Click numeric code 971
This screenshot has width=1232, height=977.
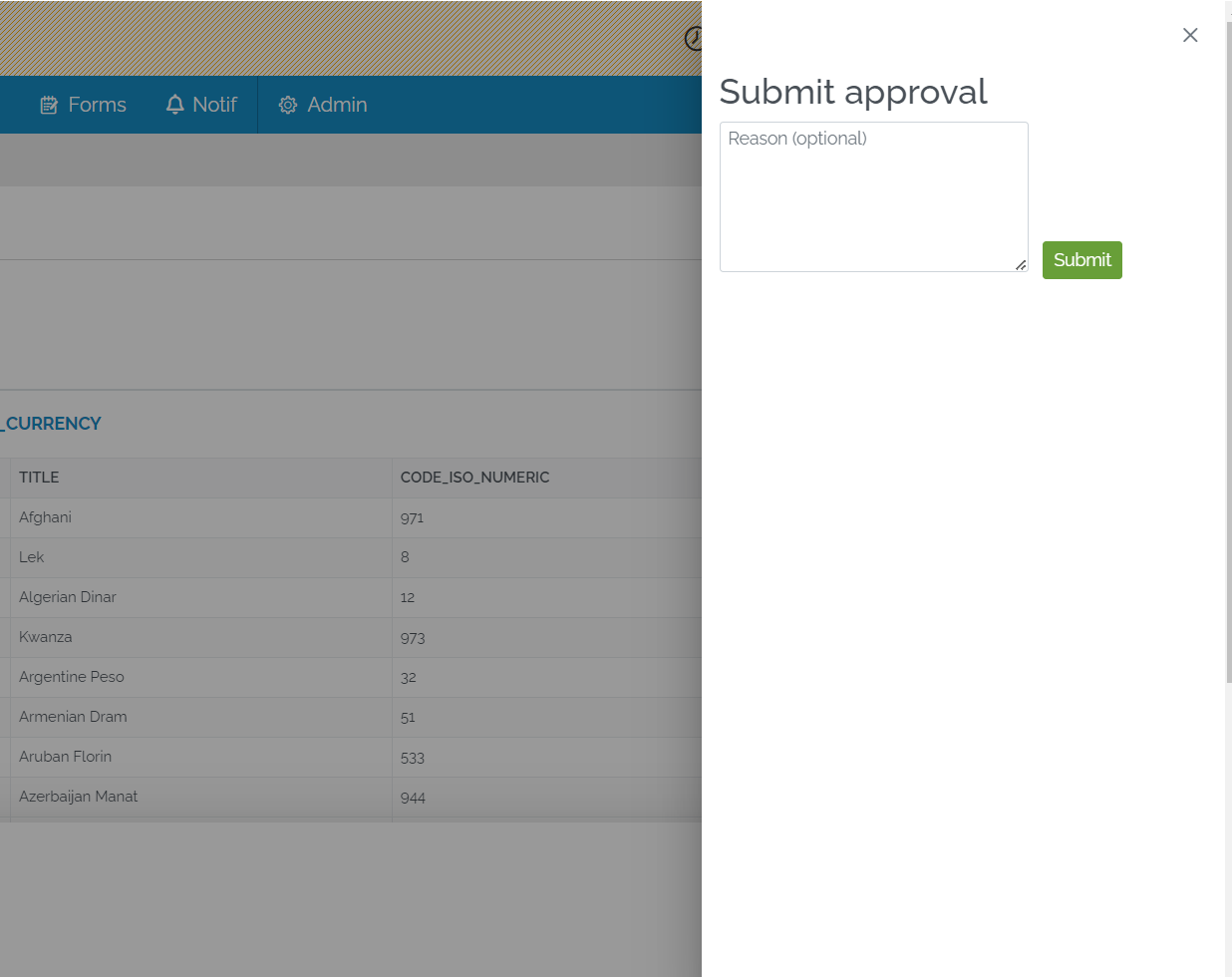pos(412,518)
